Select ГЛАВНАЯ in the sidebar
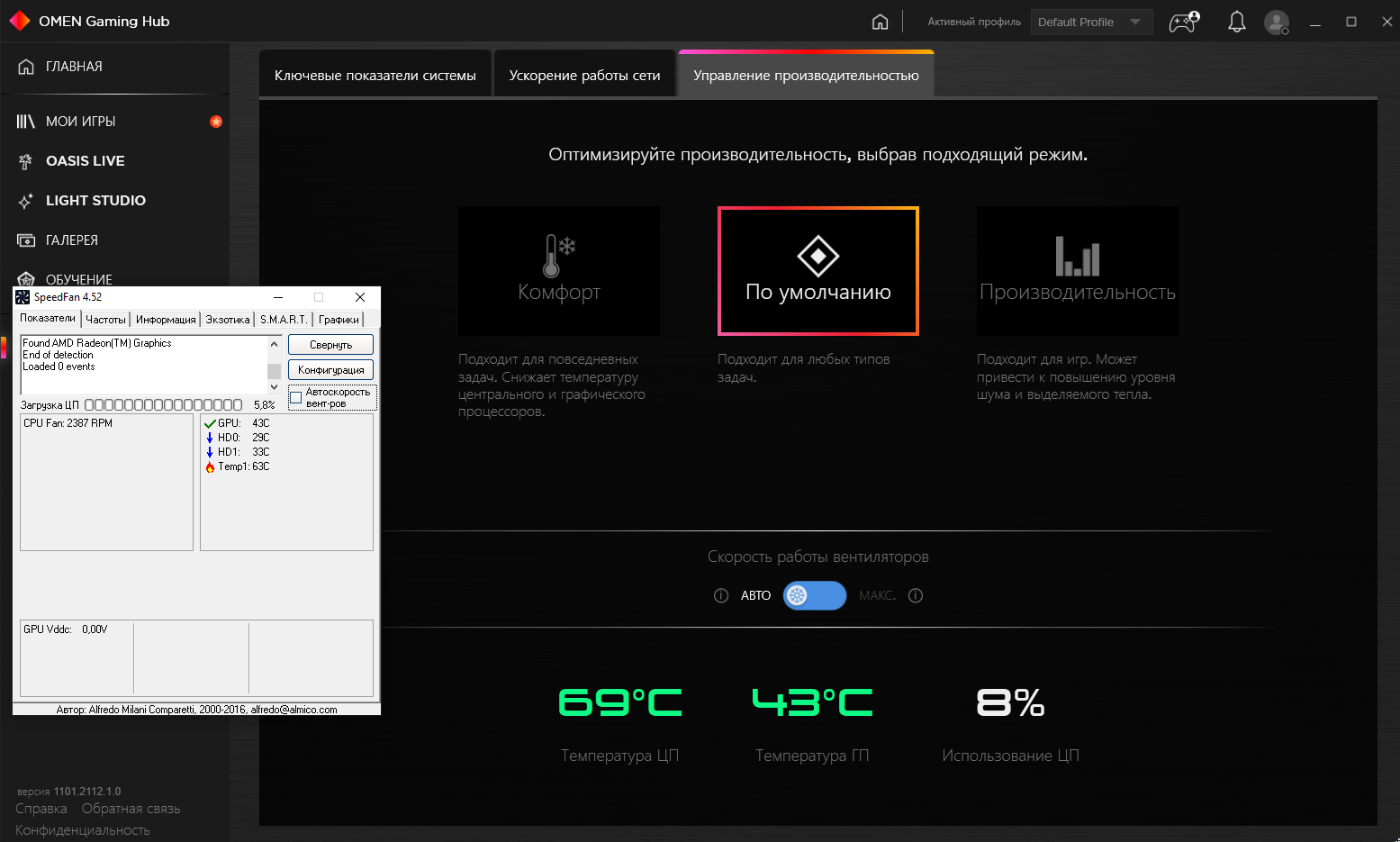Screen dimensions: 1400x842 74,67
